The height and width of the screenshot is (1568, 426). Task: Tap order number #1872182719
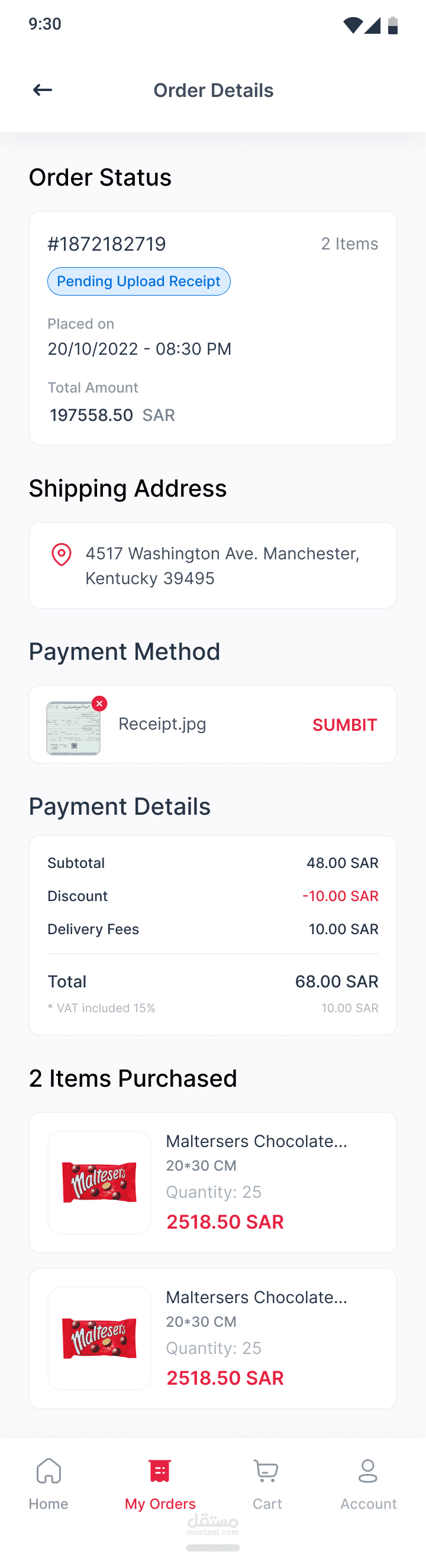(106, 244)
